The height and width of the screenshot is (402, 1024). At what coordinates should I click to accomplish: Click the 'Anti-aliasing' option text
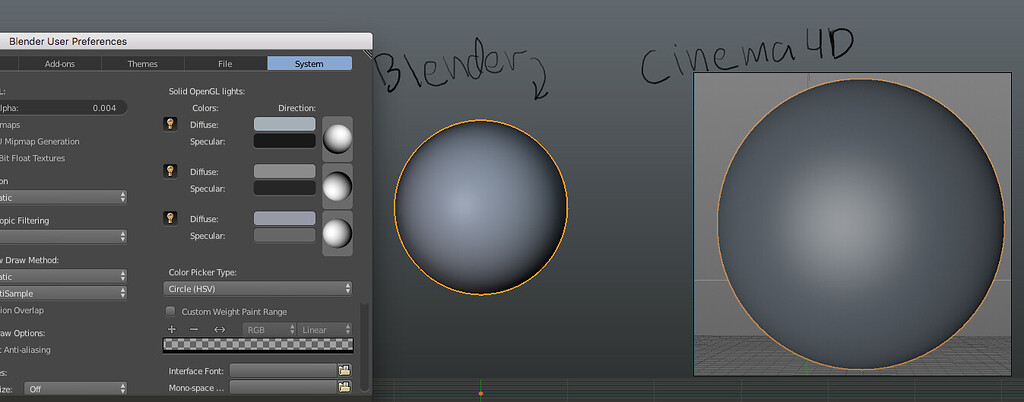point(27,350)
